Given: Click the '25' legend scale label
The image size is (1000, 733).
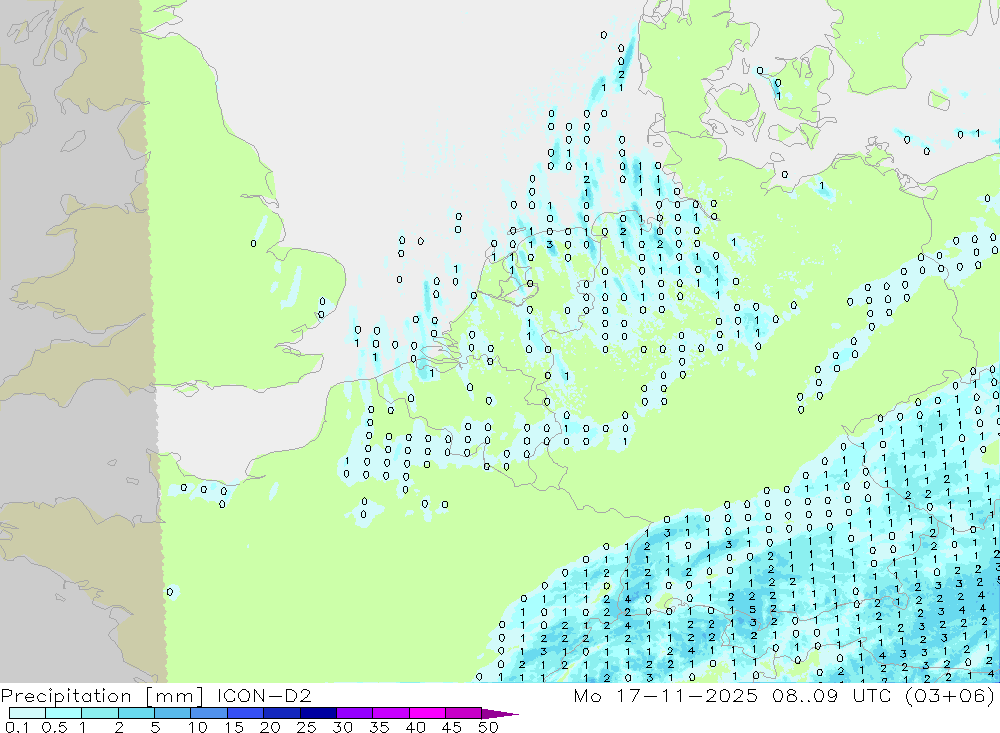Looking at the screenshot, I should [307, 727].
